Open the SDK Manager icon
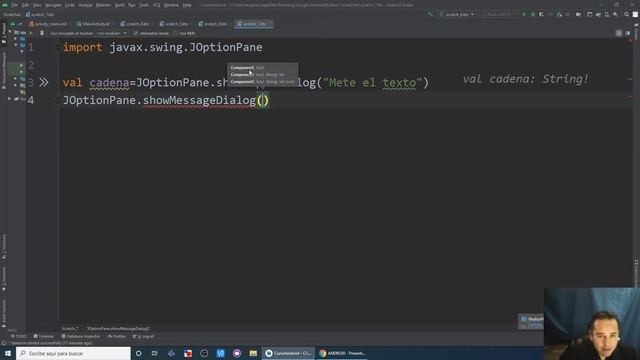Image resolution: width=640 pixels, height=360 pixels. pos(615,14)
